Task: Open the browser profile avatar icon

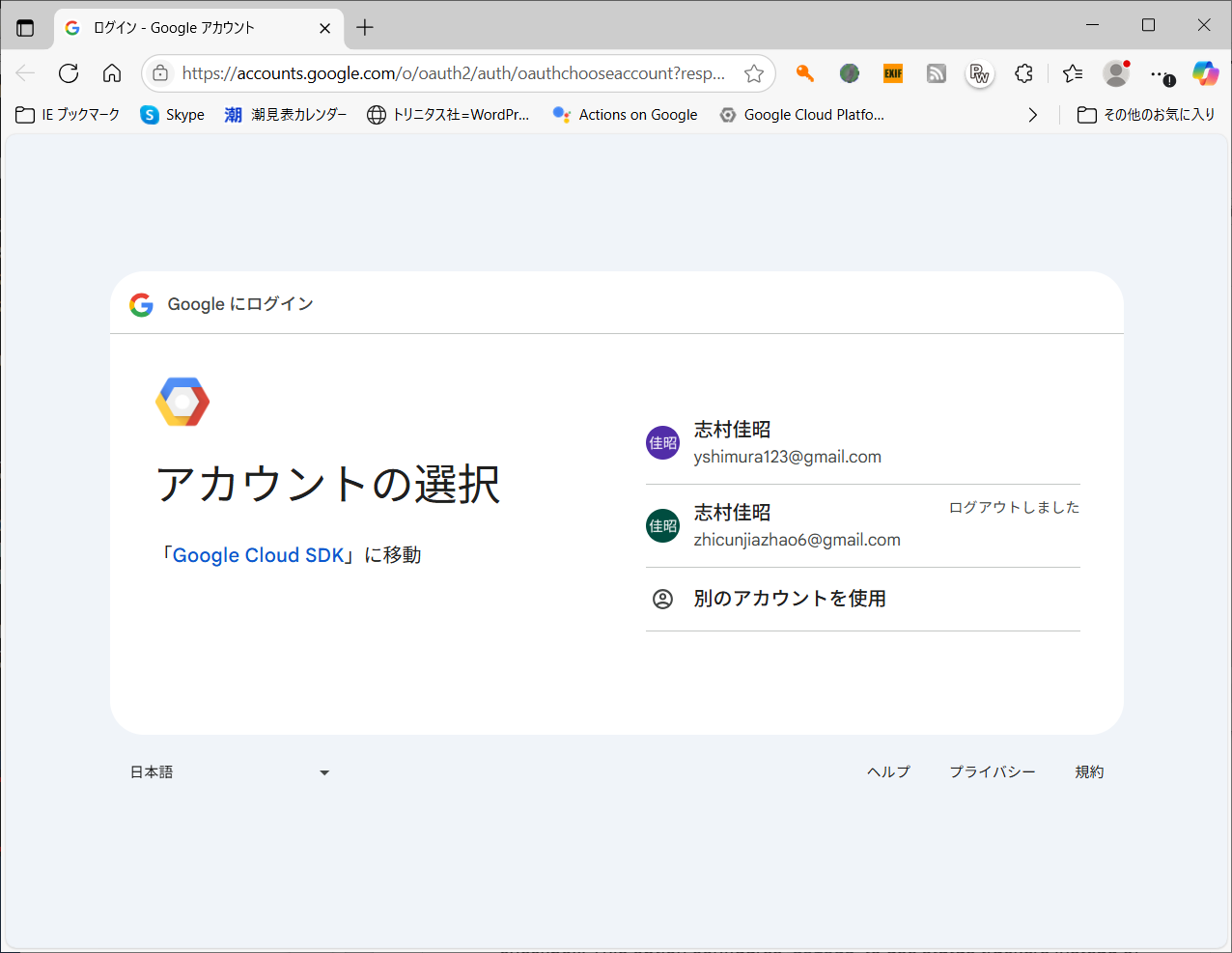Action: coord(1116,73)
